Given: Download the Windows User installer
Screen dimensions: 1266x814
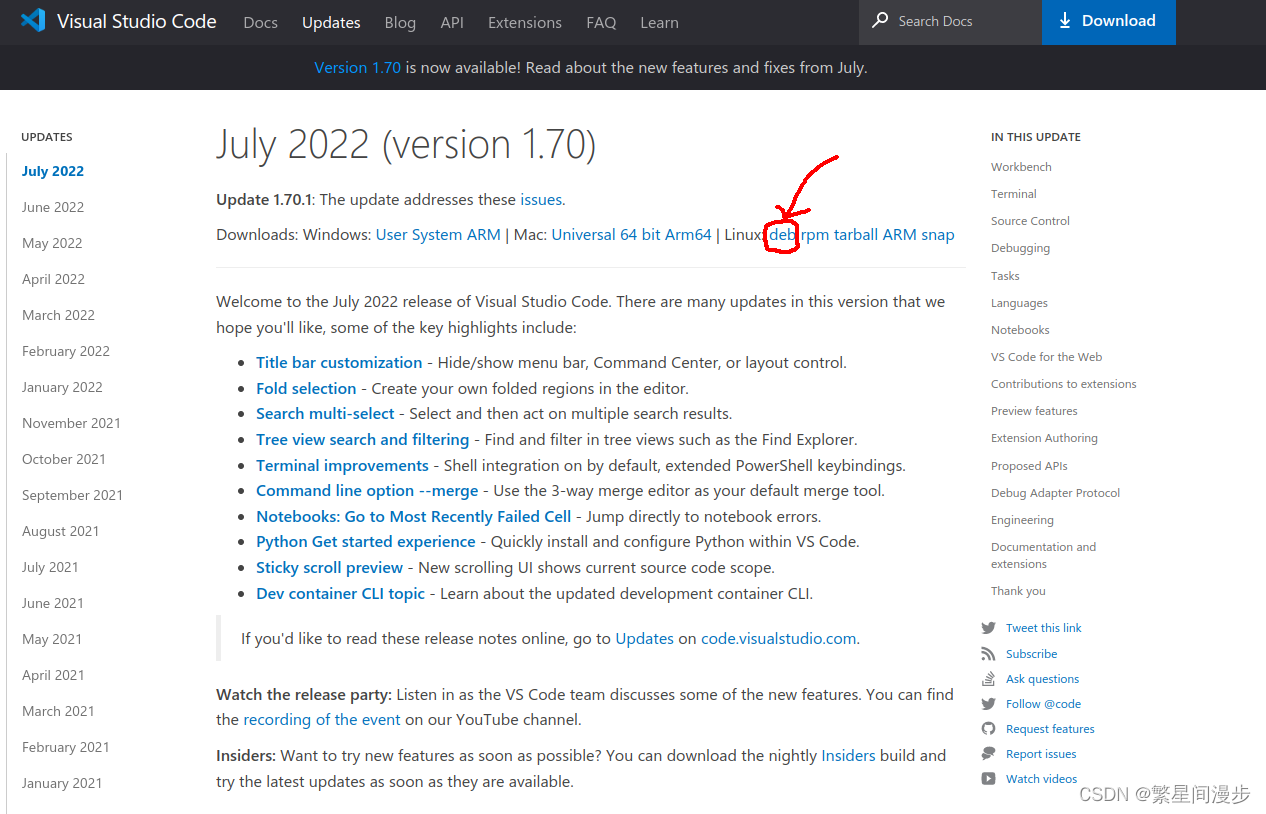Looking at the screenshot, I should [x=391, y=235].
